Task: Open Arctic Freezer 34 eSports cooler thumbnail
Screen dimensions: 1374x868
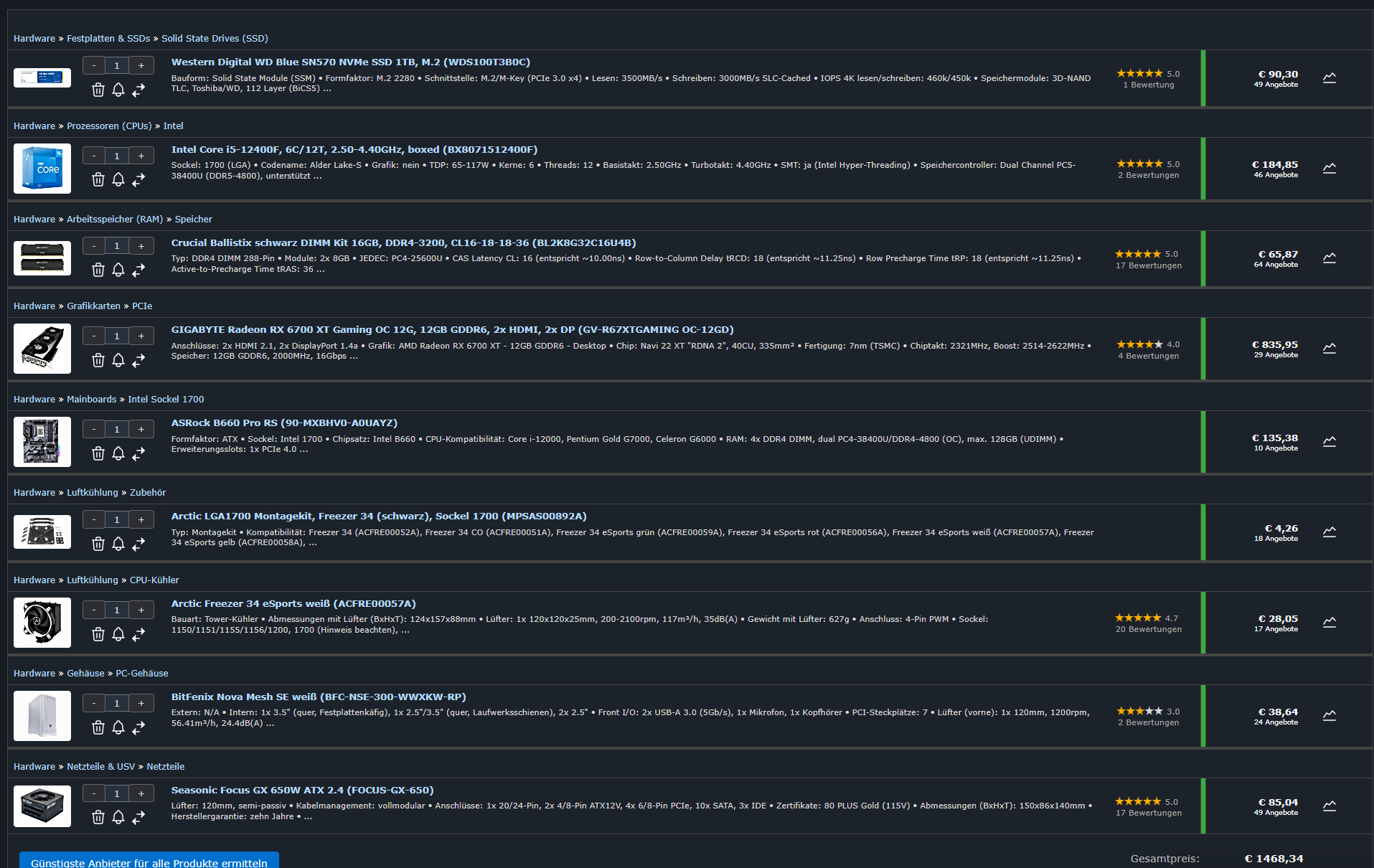Action: (42, 623)
